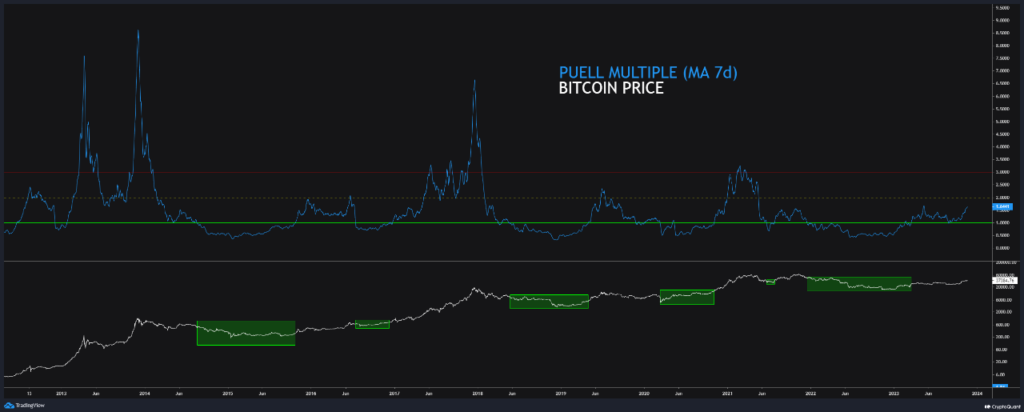Select the BITCOIN PRICE legend text

(611, 89)
